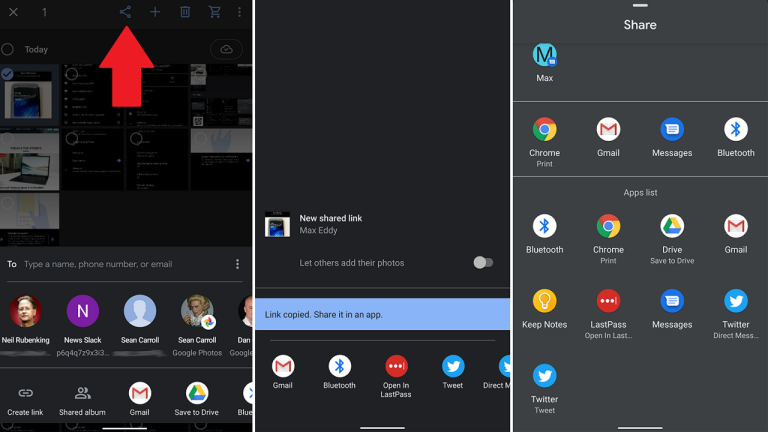This screenshot has height=432, width=768.
Task: Tap Create link
Action: click(25, 400)
